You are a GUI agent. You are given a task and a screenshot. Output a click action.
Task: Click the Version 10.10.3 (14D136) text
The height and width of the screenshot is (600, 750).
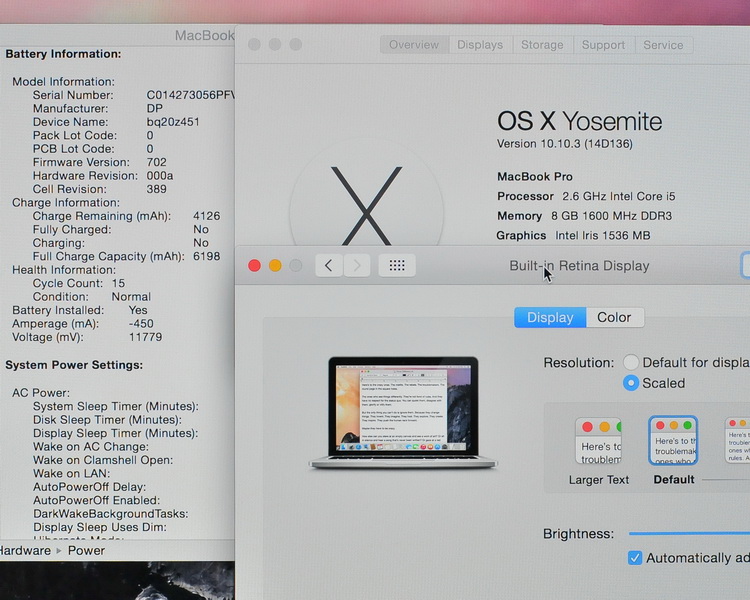[565, 144]
